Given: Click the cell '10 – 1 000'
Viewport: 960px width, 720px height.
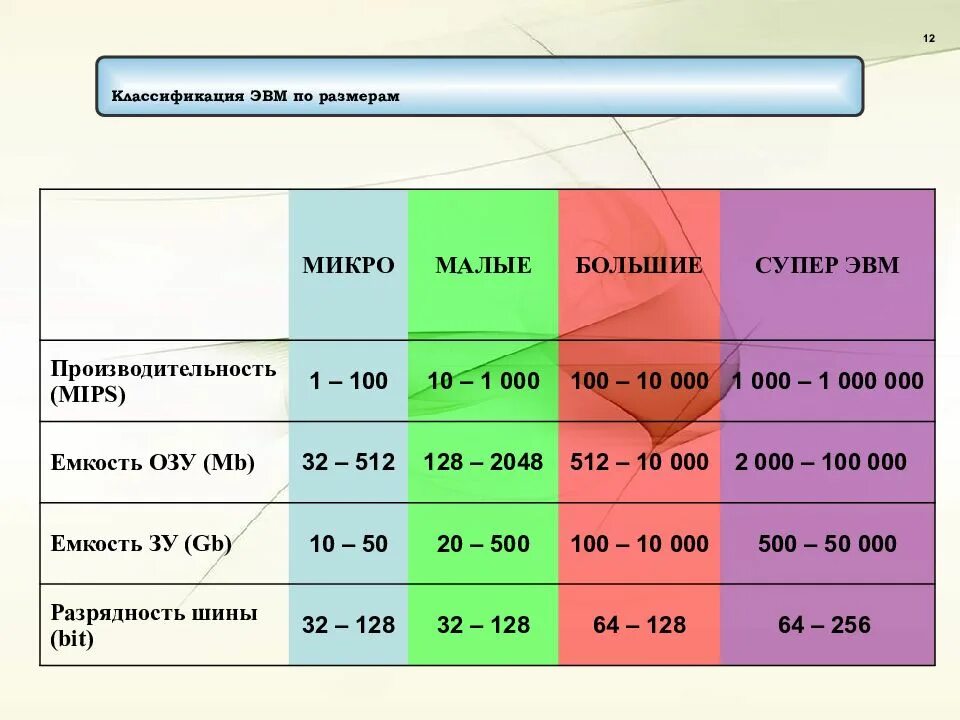Looking at the screenshot, I should point(483,381).
